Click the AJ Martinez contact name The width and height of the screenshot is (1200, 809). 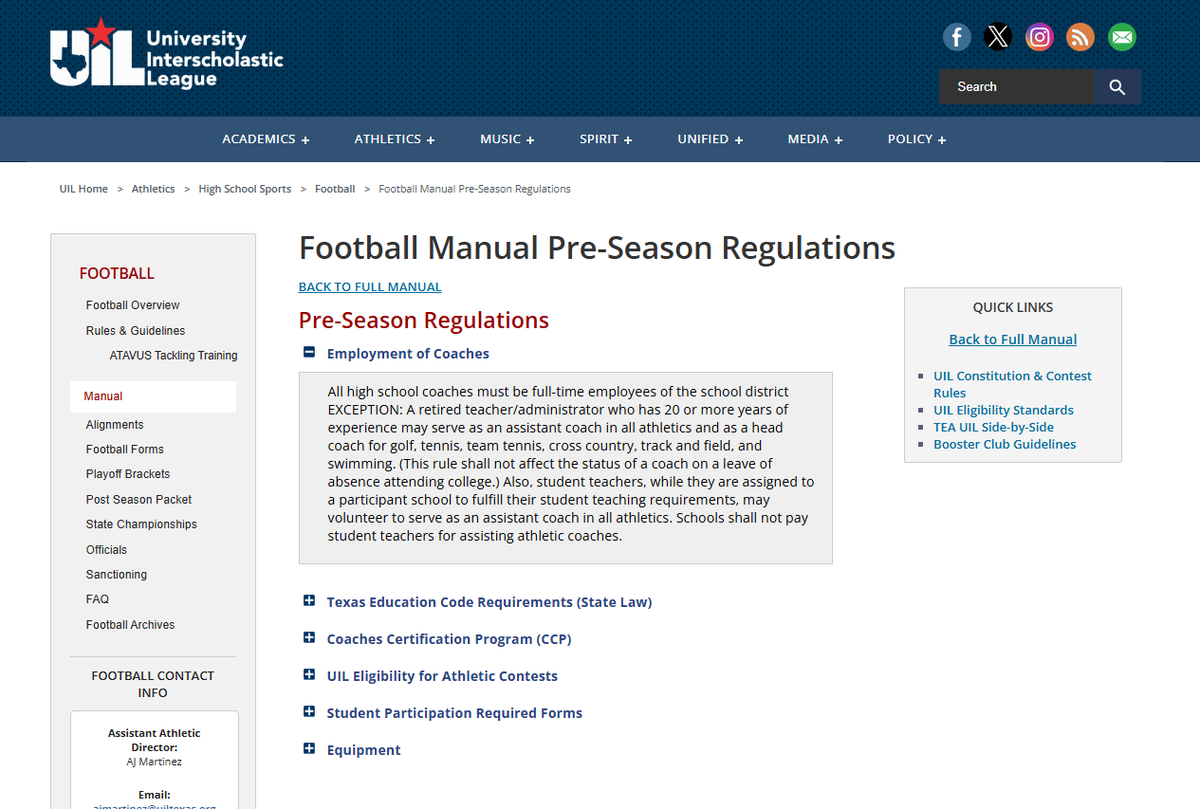pyautogui.click(x=154, y=762)
